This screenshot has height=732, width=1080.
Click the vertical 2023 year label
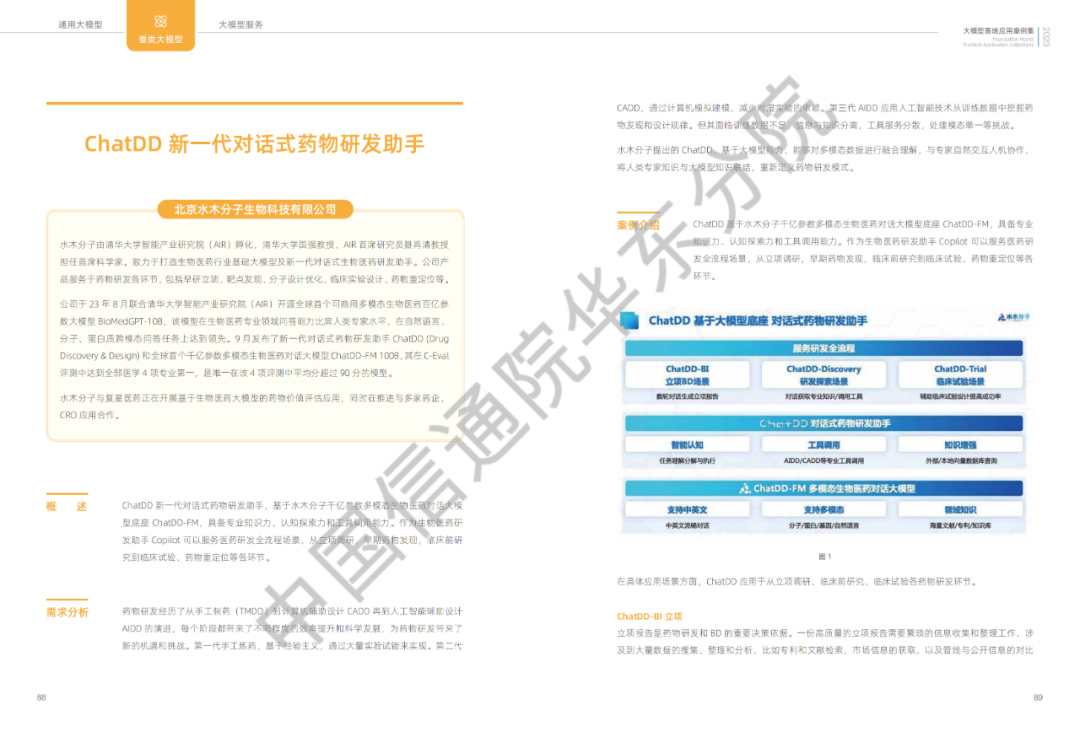pyautogui.click(x=1046, y=36)
